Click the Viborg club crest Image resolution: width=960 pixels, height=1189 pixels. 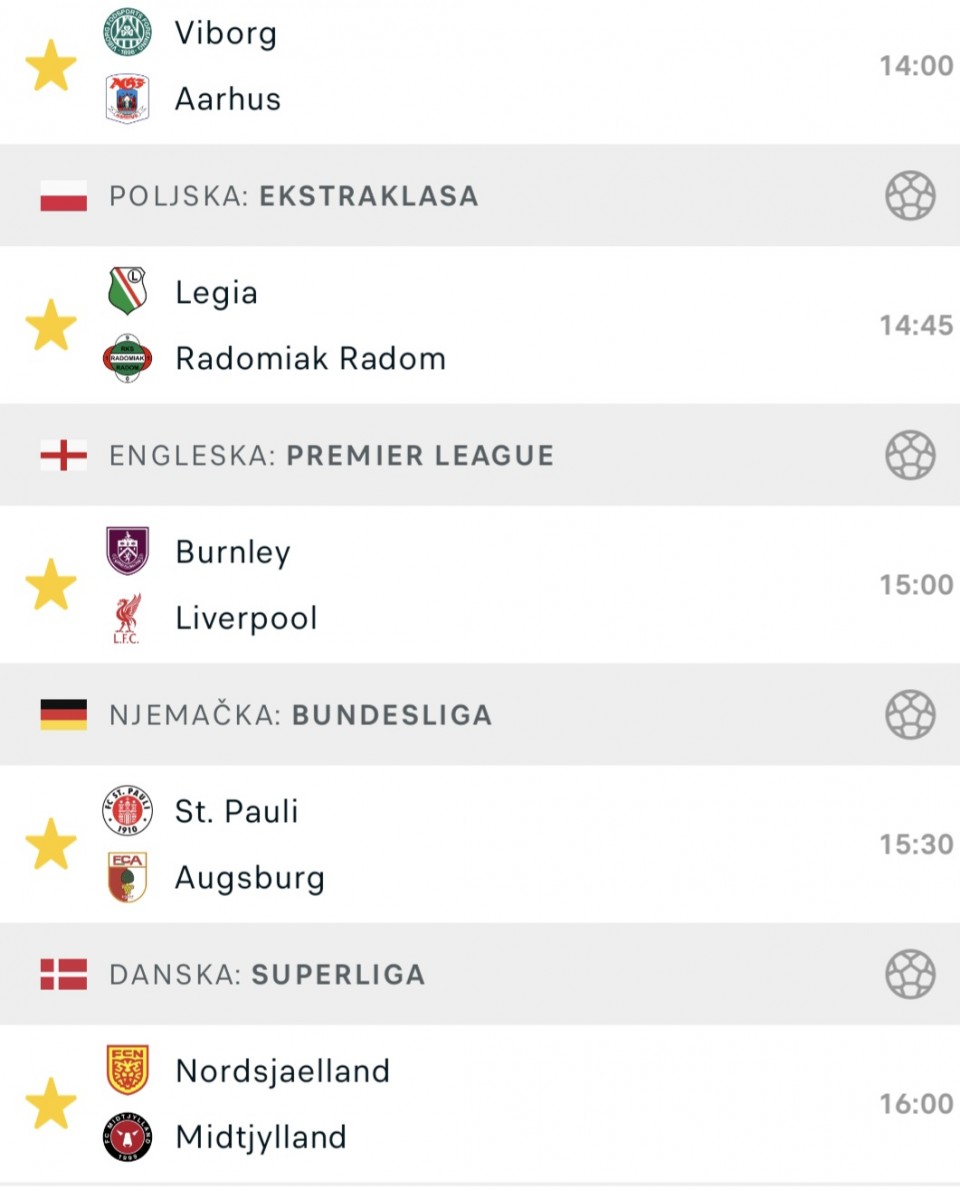click(x=127, y=32)
